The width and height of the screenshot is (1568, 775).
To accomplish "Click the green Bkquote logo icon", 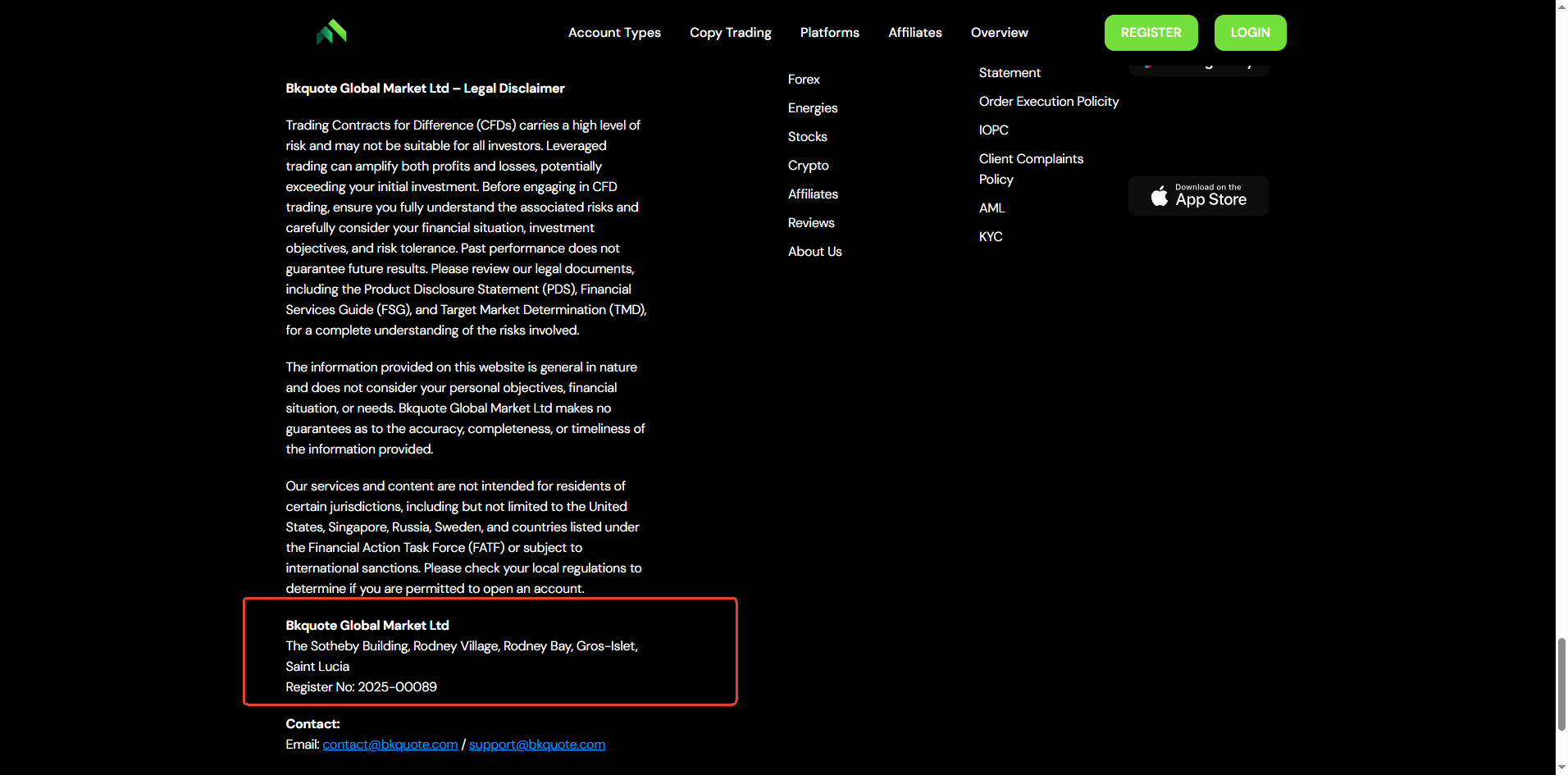I will (x=331, y=32).
